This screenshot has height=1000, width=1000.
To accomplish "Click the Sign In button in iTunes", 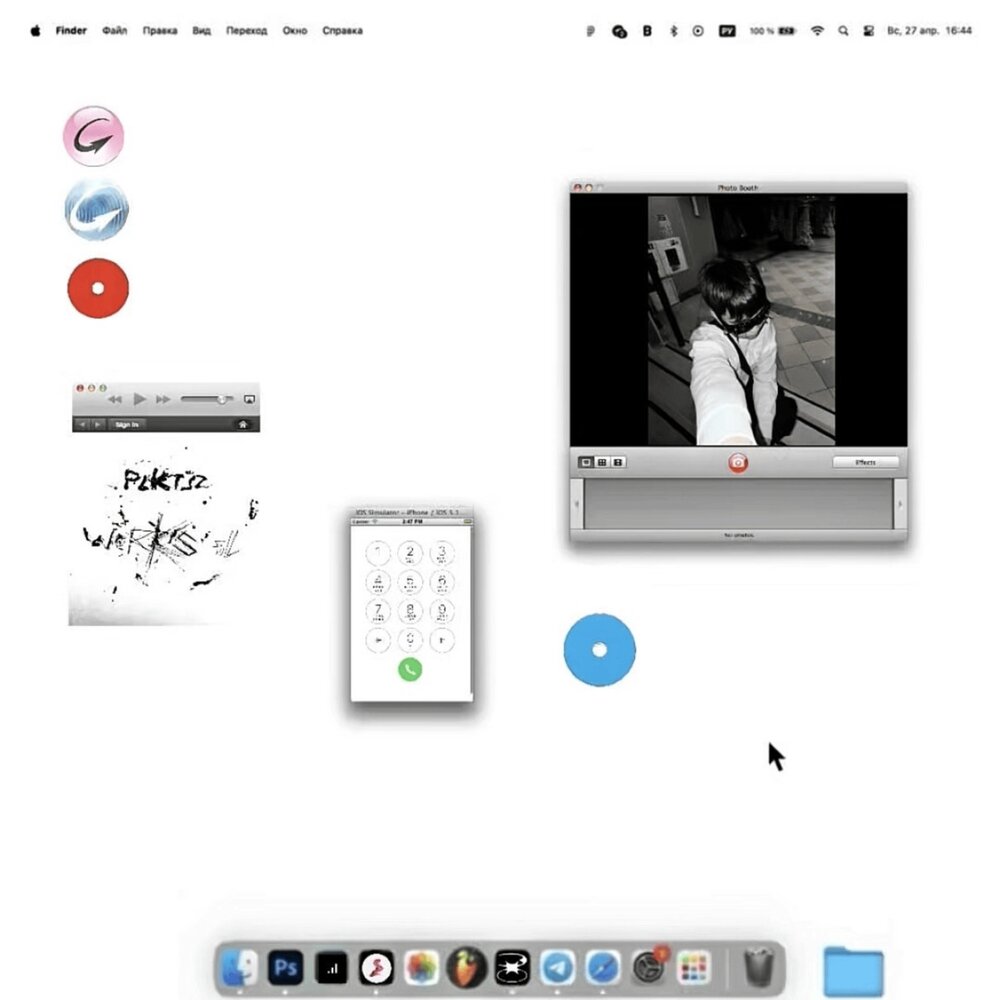I will coord(127,425).
